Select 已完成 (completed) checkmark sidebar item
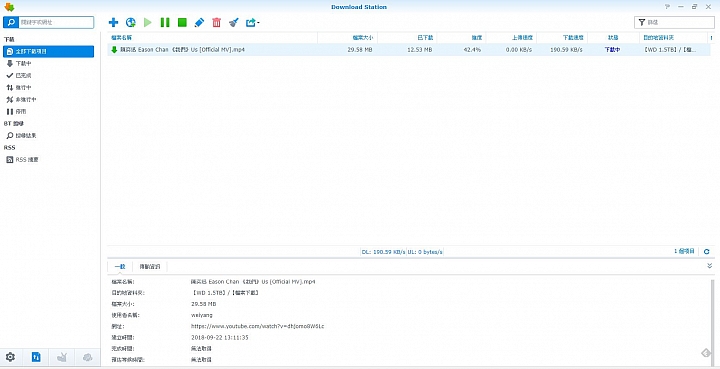720x369 pixels. tap(48, 75)
